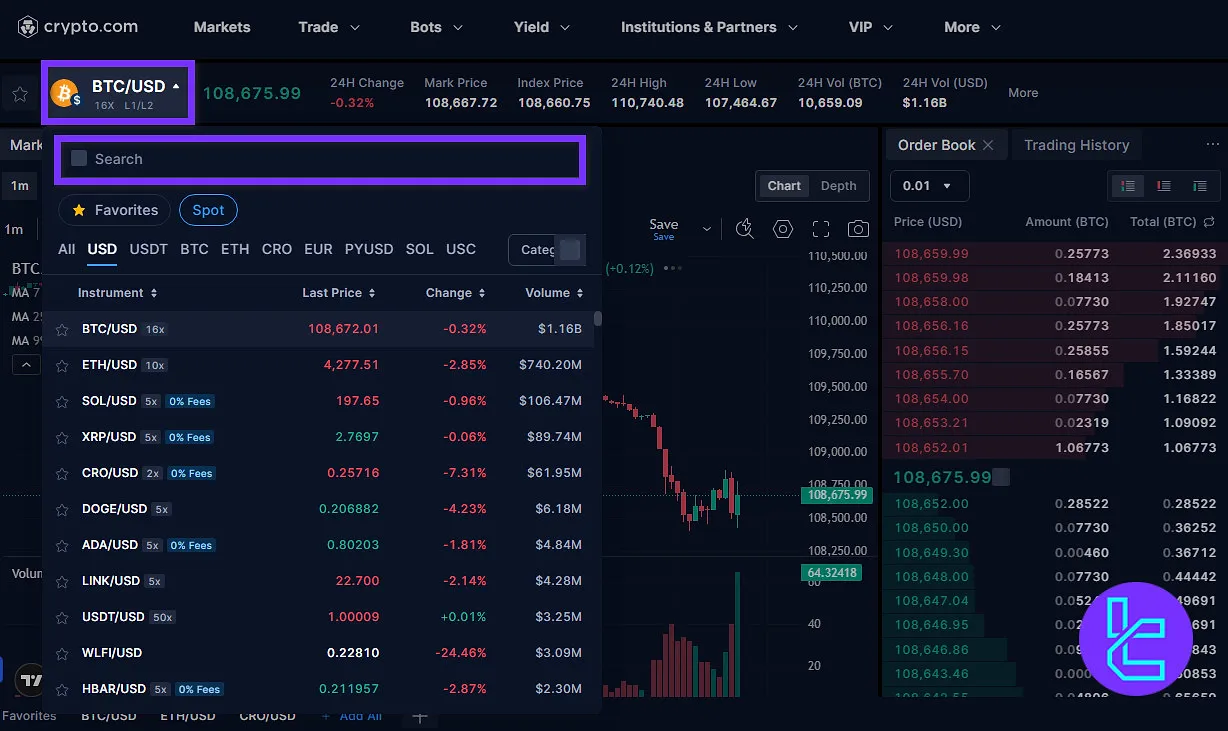Open the Category filter dropdown
The height and width of the screenshot is (731, 1228).
[546, 249]
